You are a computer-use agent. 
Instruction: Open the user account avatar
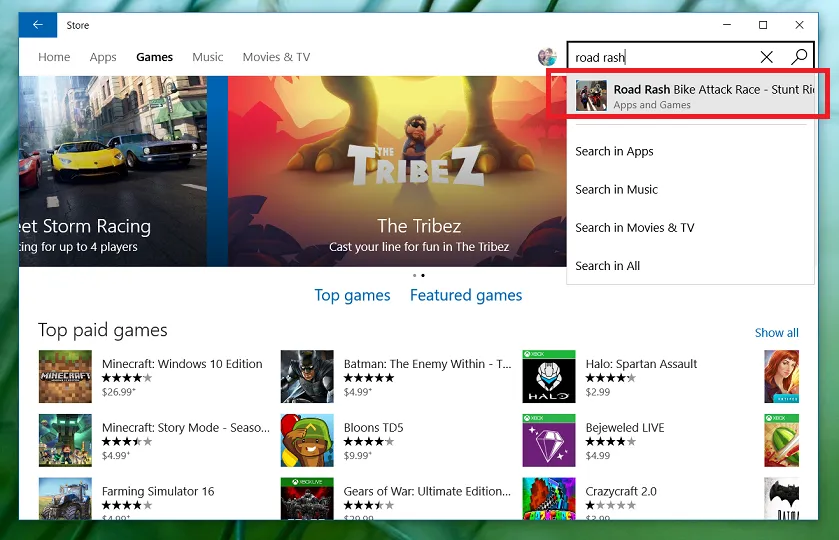coord(547,57)
